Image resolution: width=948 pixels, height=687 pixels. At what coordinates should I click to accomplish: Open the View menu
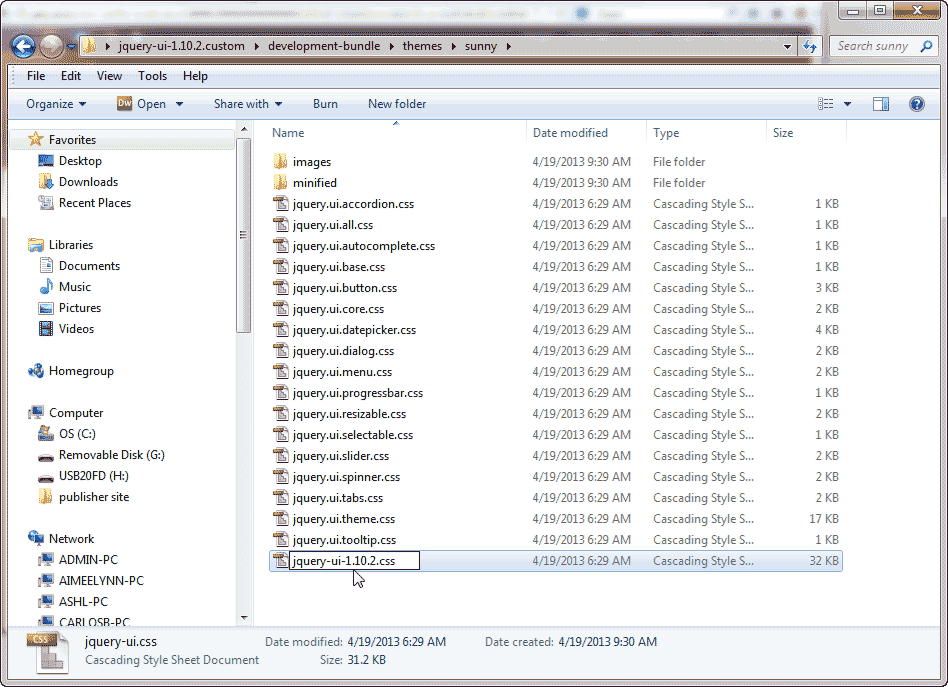pos(109,76)
